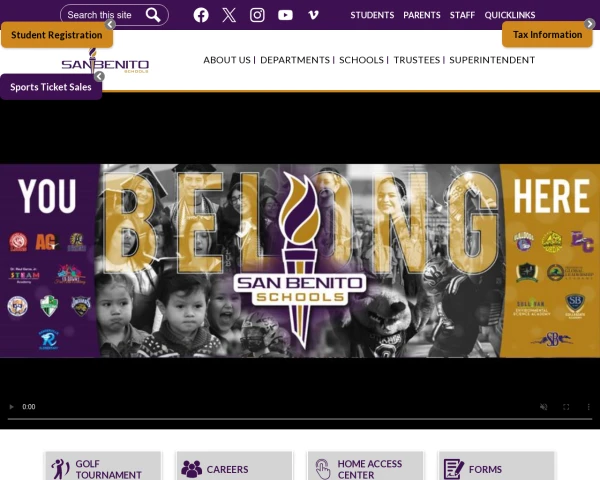Viewport: 600px width, 480px height.
Task: Open Sports Ticket Sales button
Action: (x=51, y=87)
